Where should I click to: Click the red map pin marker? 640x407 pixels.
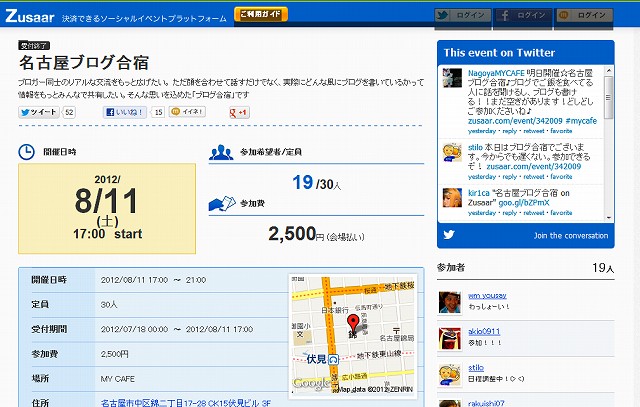(x=353, y=323)
